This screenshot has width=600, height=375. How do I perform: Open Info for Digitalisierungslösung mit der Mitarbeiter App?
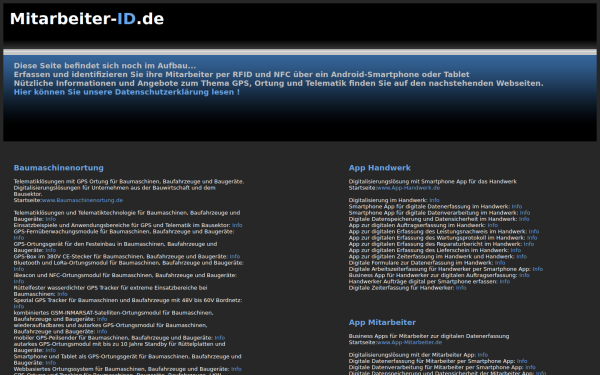[x=483, y=355]
